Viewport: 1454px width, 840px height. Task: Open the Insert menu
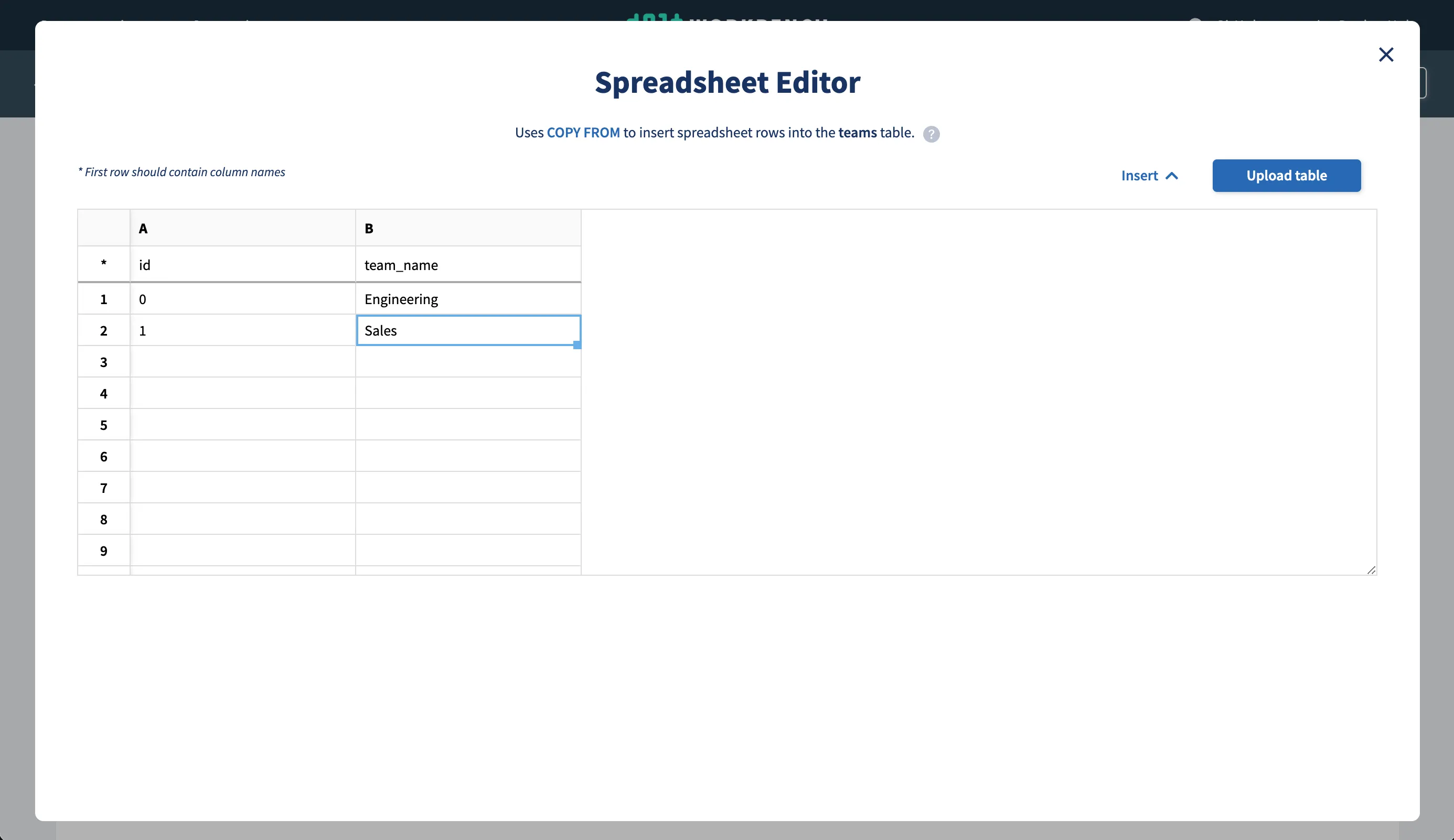tap(1139, 176)
